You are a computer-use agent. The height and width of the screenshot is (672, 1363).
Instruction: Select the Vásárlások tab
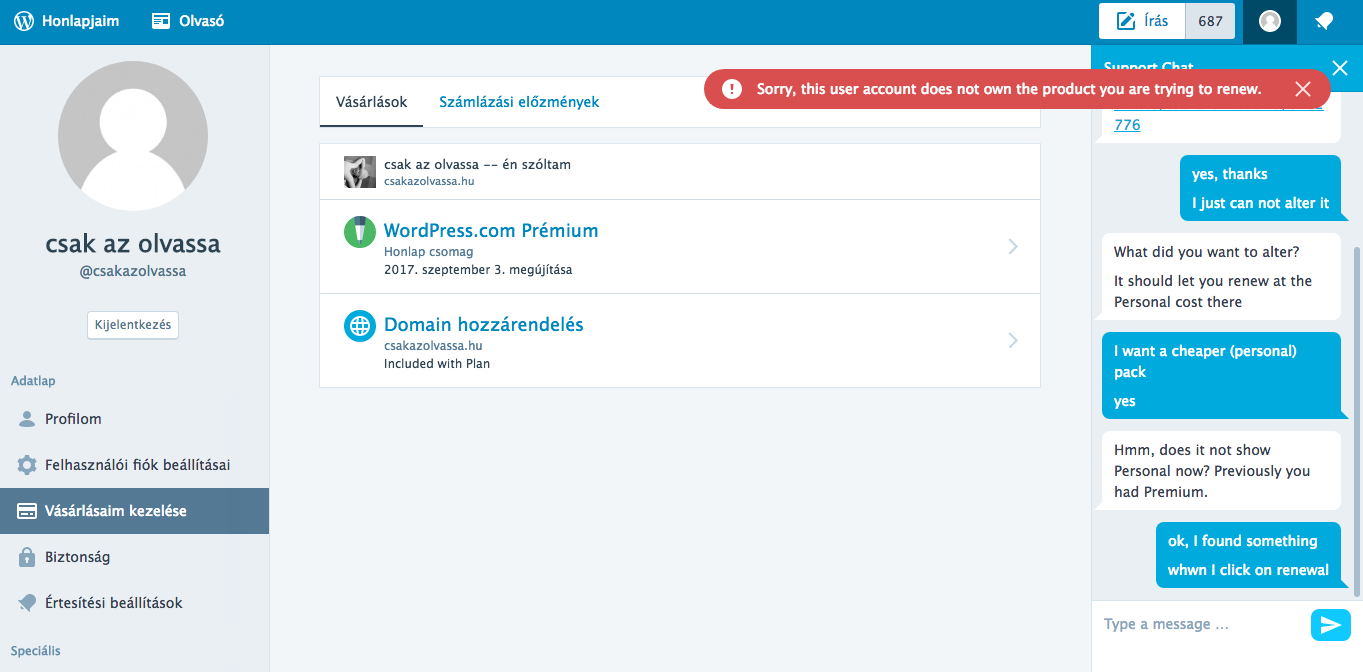click(371, 102)
